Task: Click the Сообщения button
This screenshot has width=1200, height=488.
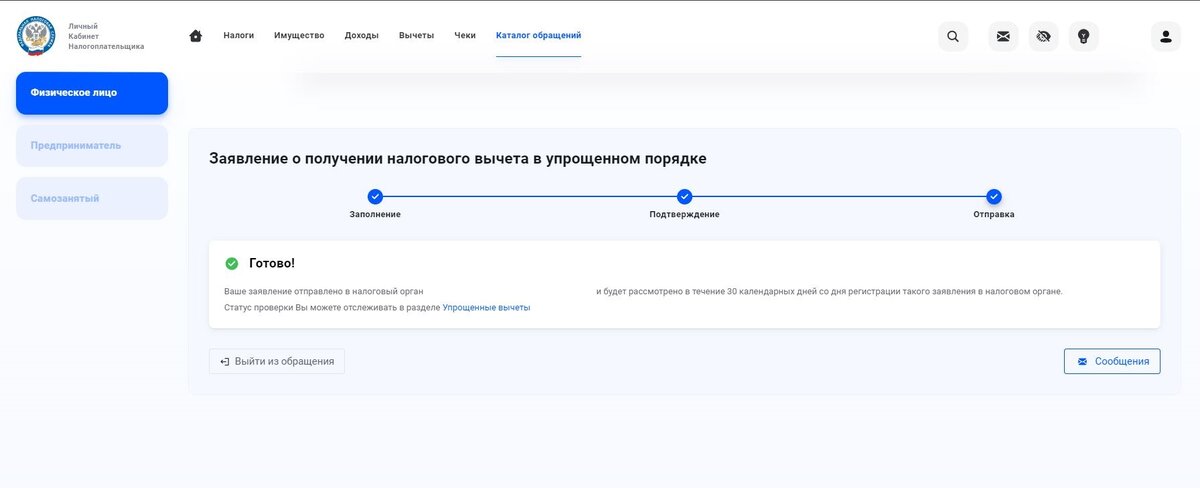Action: 1112,361
